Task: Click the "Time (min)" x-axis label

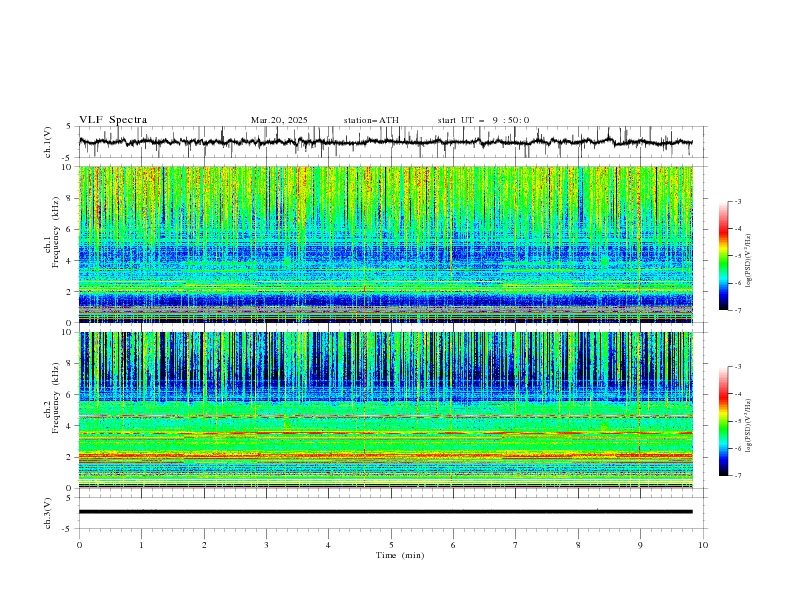Action: (x=400, y=555)
